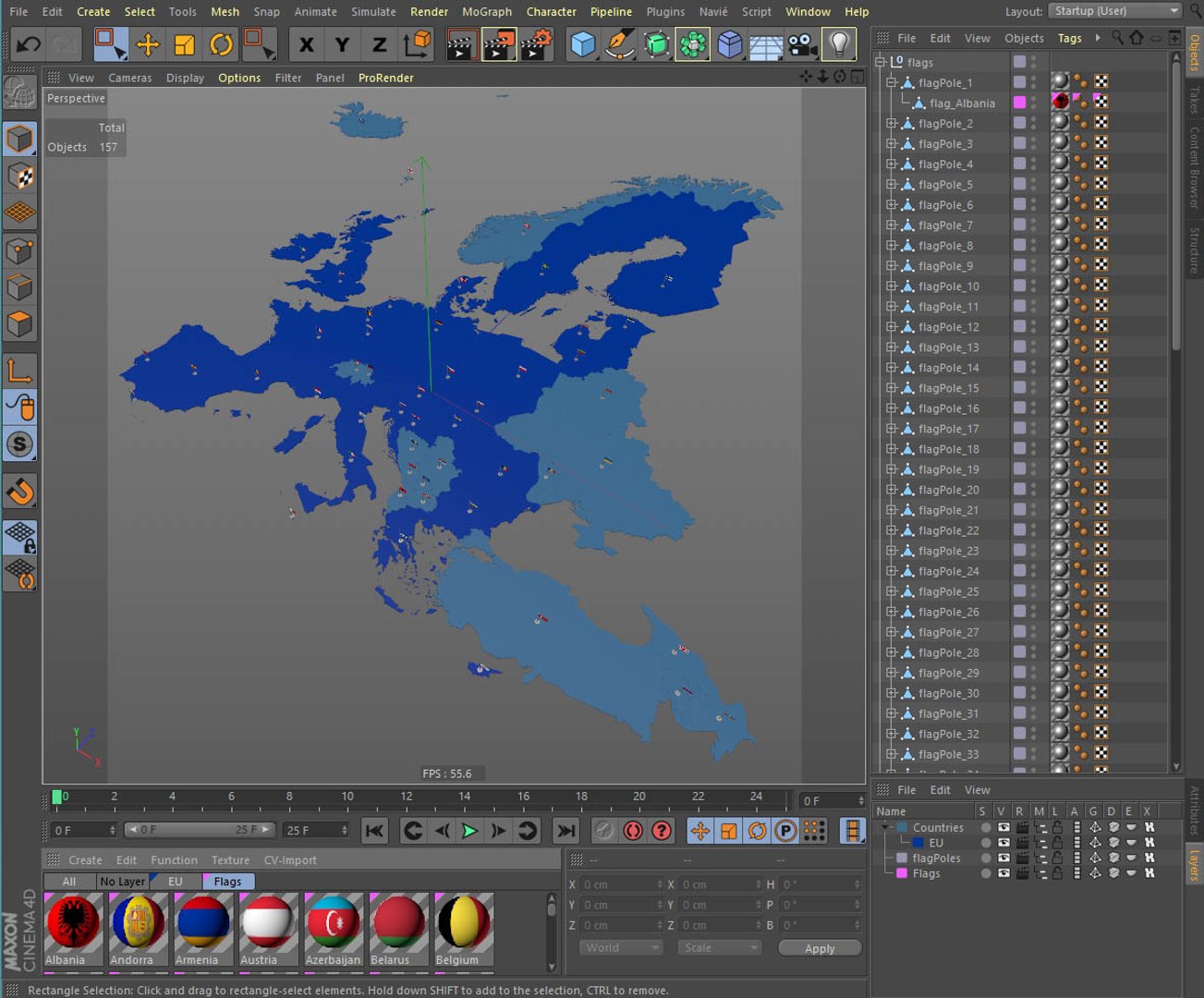Open Tags menu in Object Manager

tap(1069, 38)
